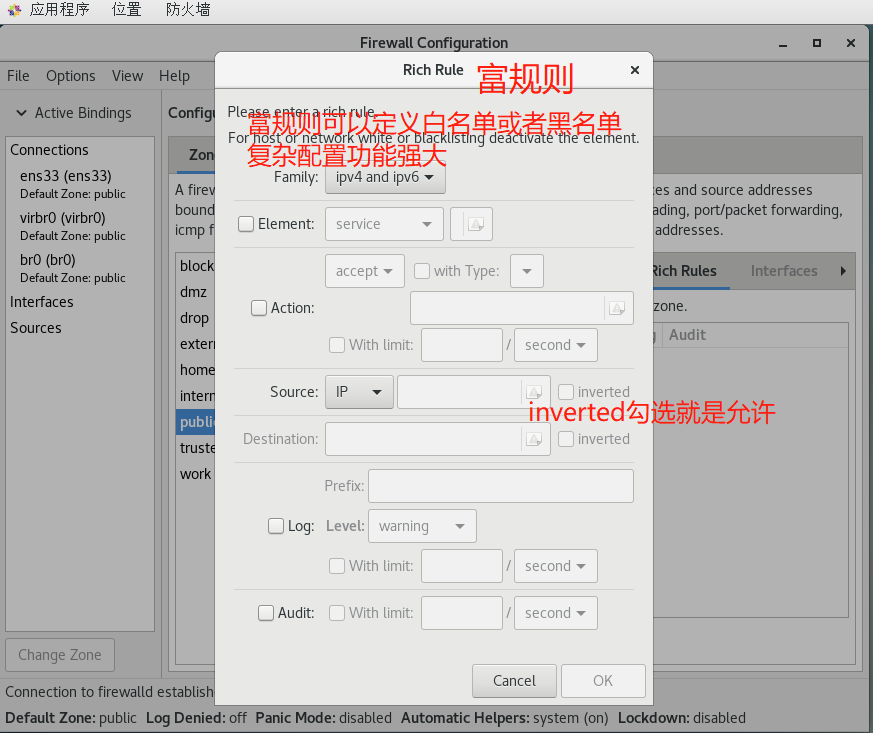873x733 pixels.
Task: Open the 应用程序 menu in top bar
Action: (x=60, y=10)
